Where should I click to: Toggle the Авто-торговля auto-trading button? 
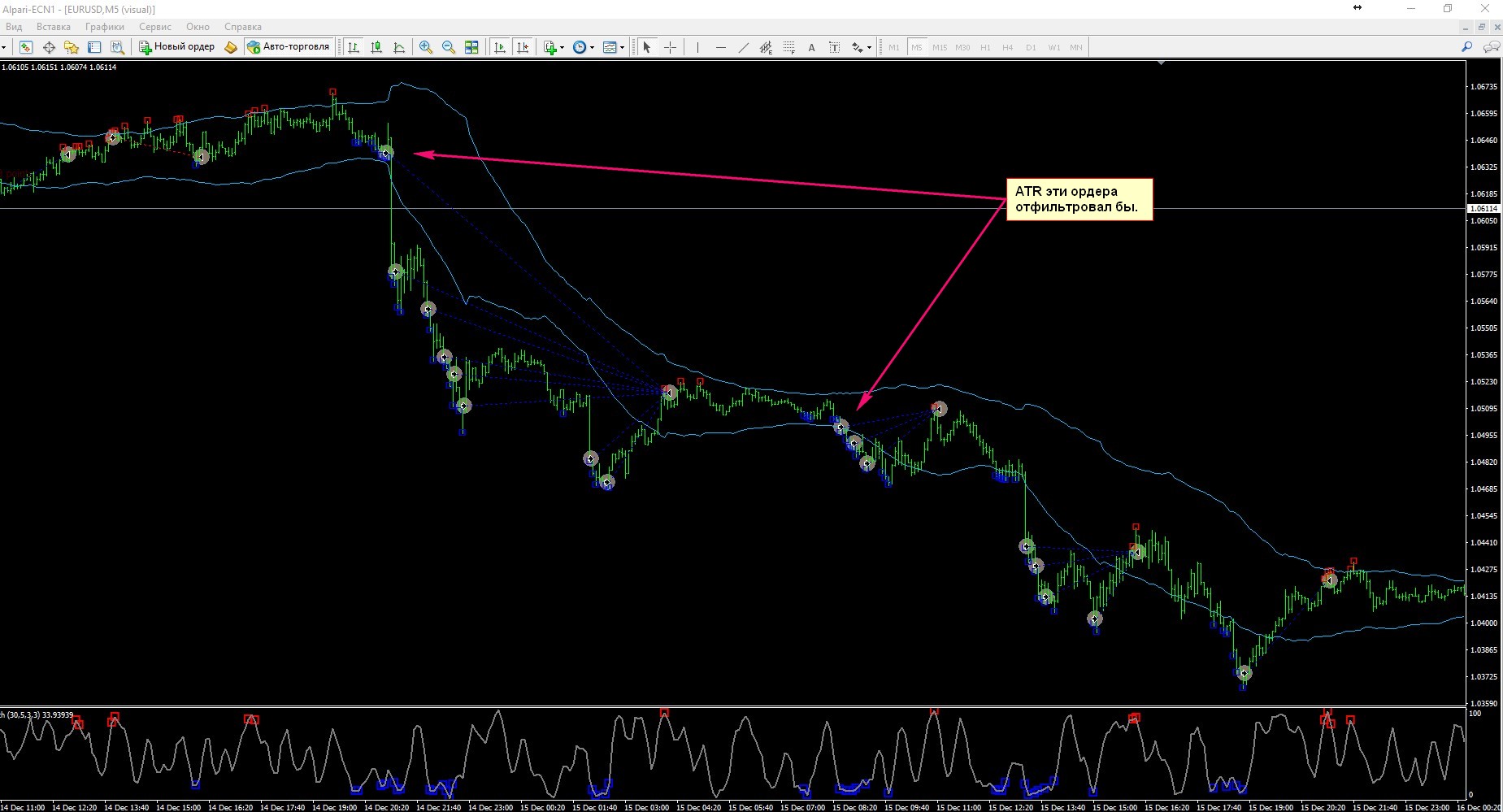pyautogui.click(x=289, y=47)
